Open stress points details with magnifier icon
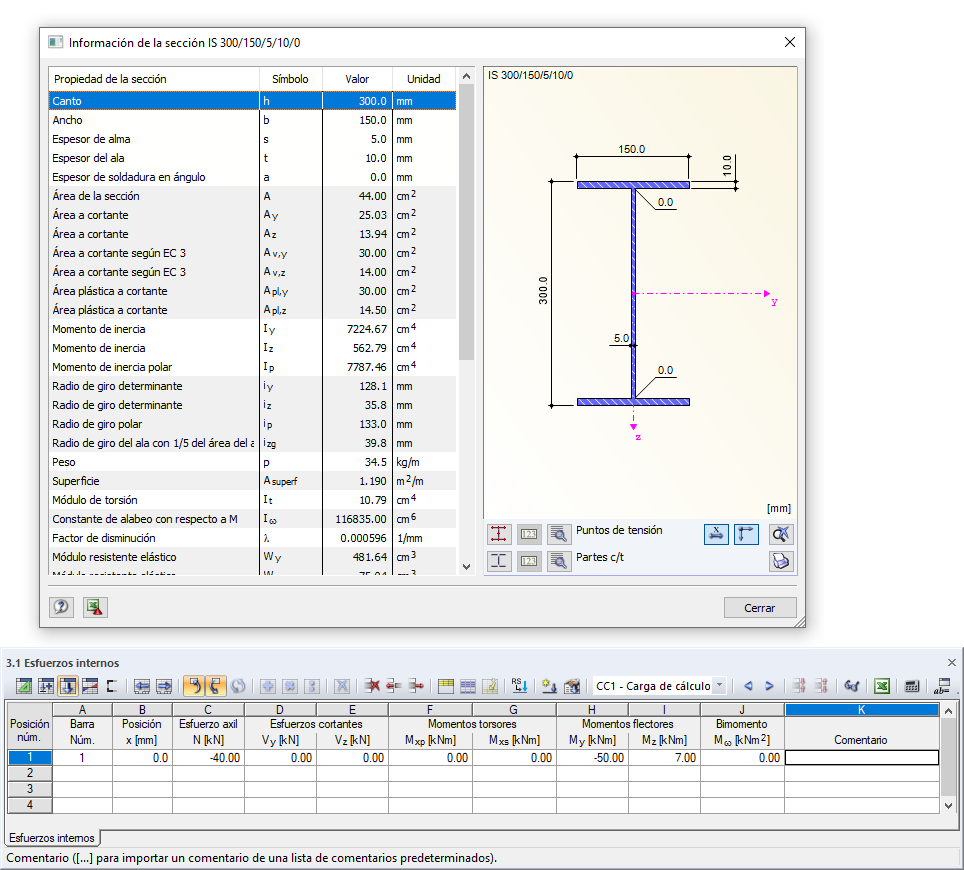 point(558,534)
